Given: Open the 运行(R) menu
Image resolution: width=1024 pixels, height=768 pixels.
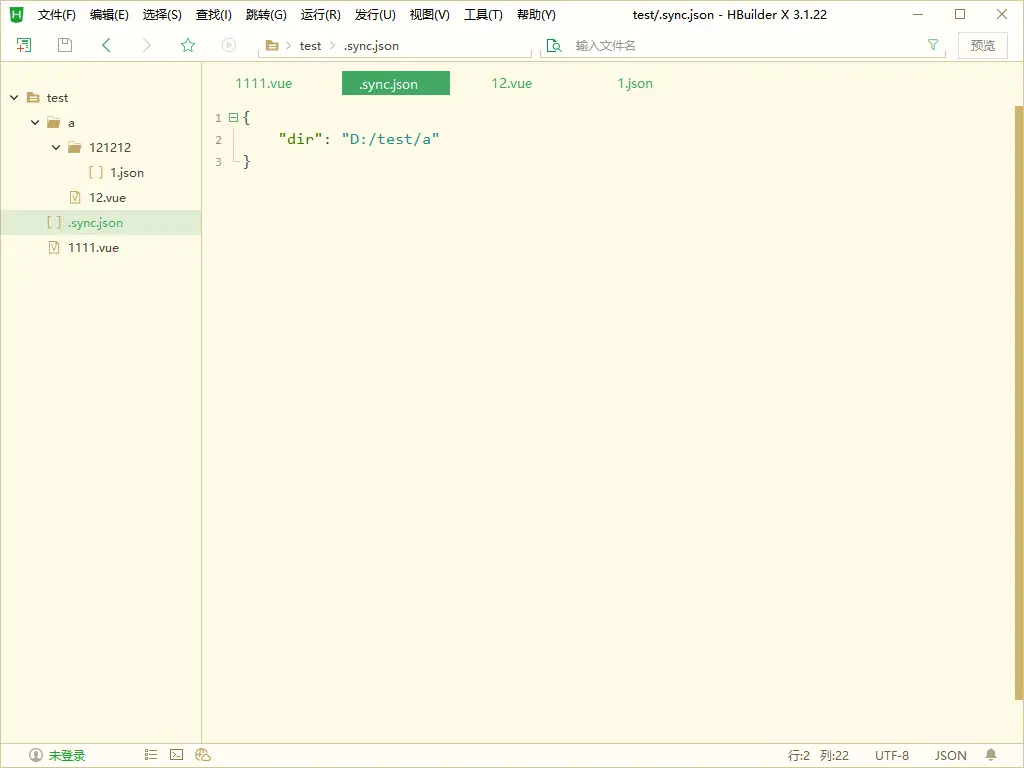Looking at the screenshot, I should tap(321, 14).
